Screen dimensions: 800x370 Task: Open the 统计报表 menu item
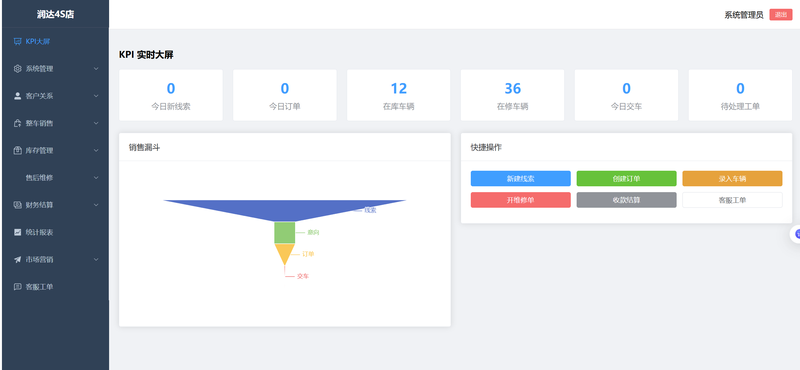coord(55,232)
